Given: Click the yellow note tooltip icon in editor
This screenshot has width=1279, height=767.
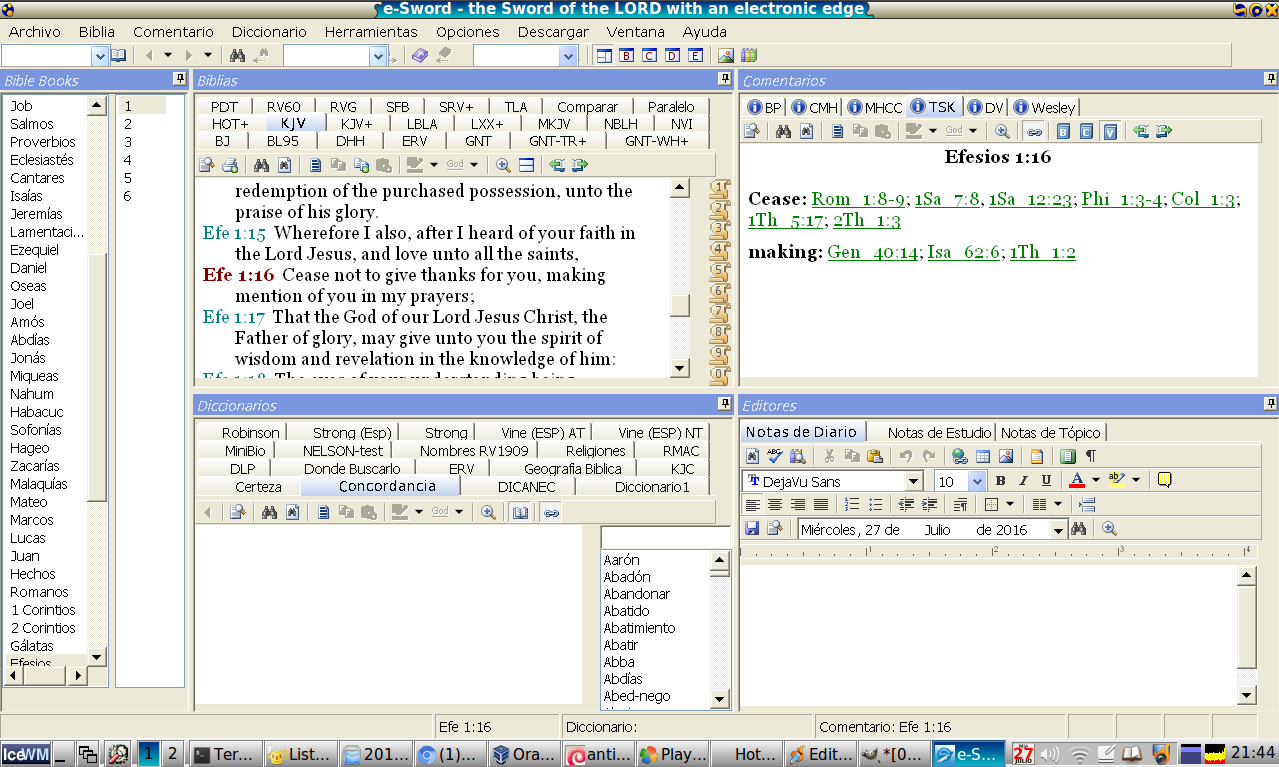Looking at the screenshot, I should [x=1164, y=481].
